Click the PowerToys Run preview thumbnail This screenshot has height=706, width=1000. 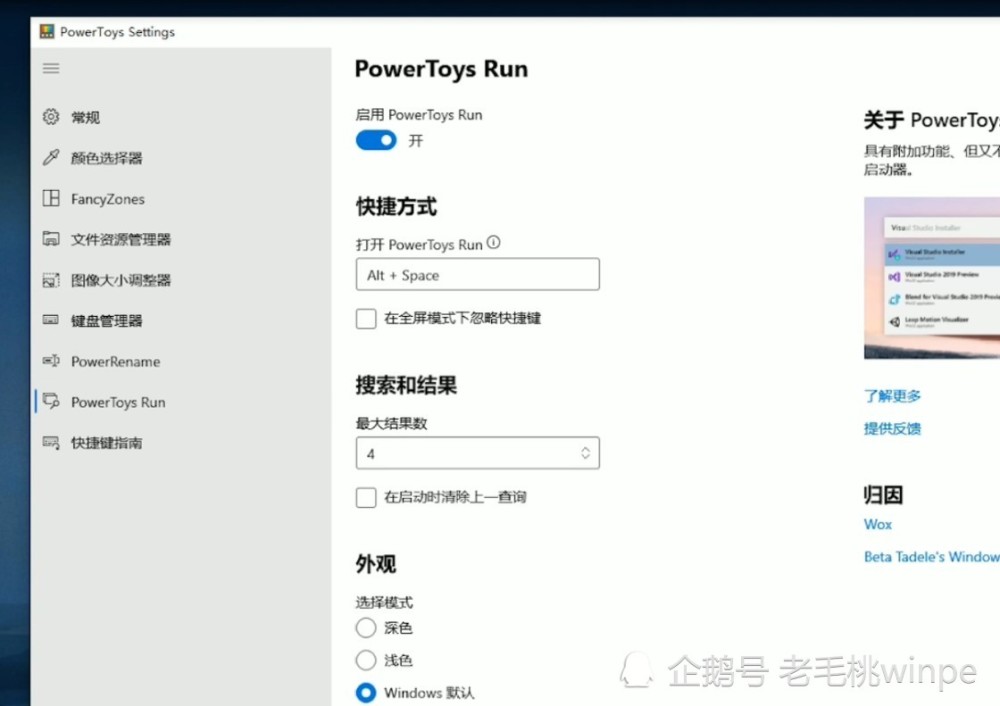932,278
